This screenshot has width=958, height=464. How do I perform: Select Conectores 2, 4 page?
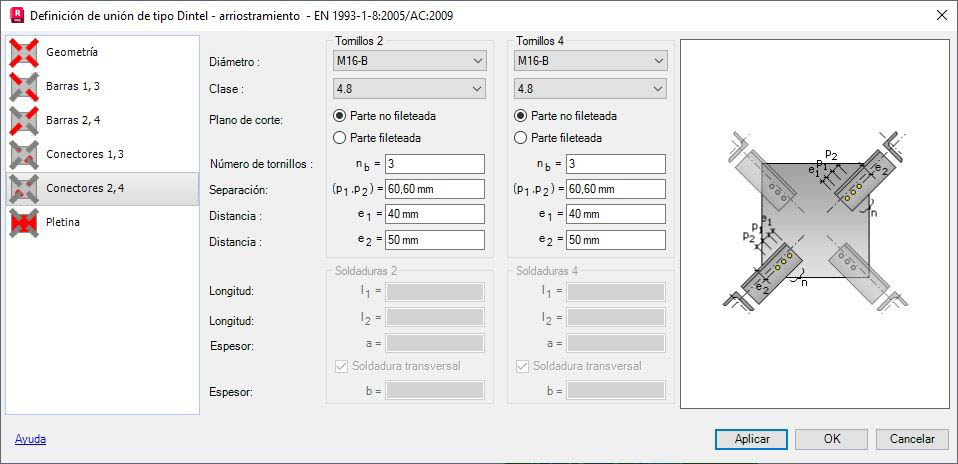[x=103, y=189]
